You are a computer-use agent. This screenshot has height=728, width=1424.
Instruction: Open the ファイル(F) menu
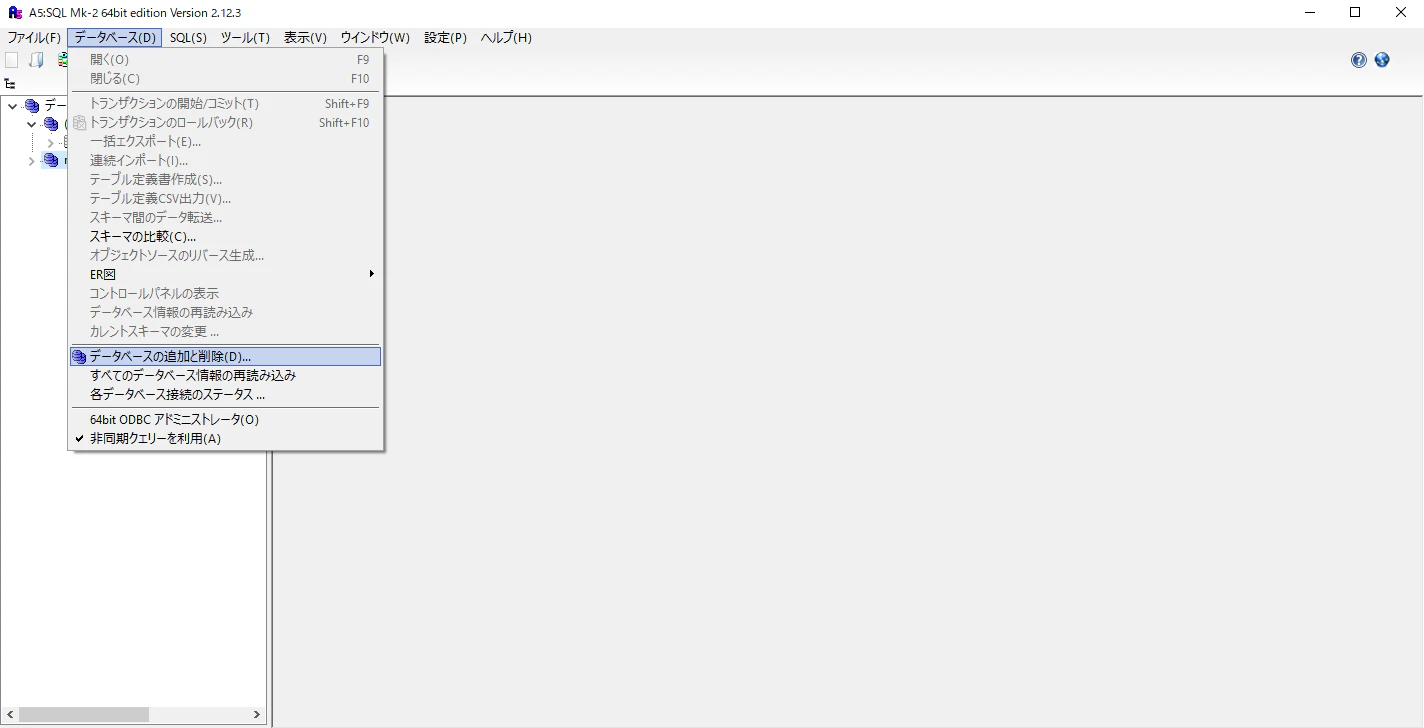pos(34,38)
